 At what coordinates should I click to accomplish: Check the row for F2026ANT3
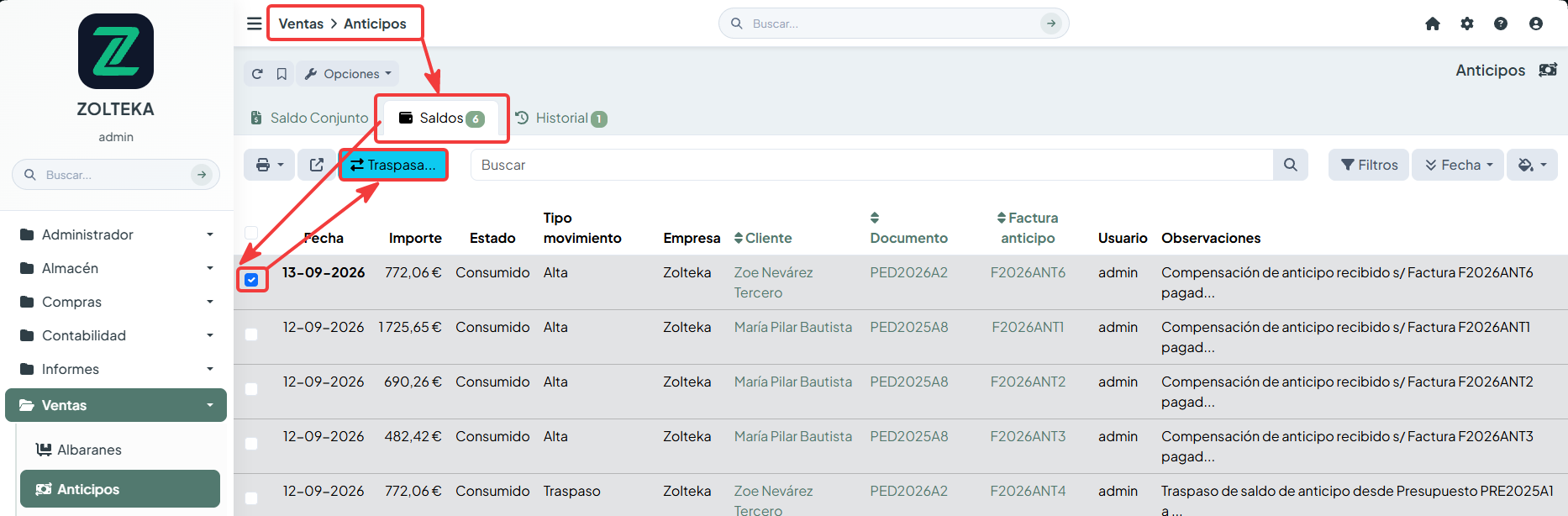251,444
